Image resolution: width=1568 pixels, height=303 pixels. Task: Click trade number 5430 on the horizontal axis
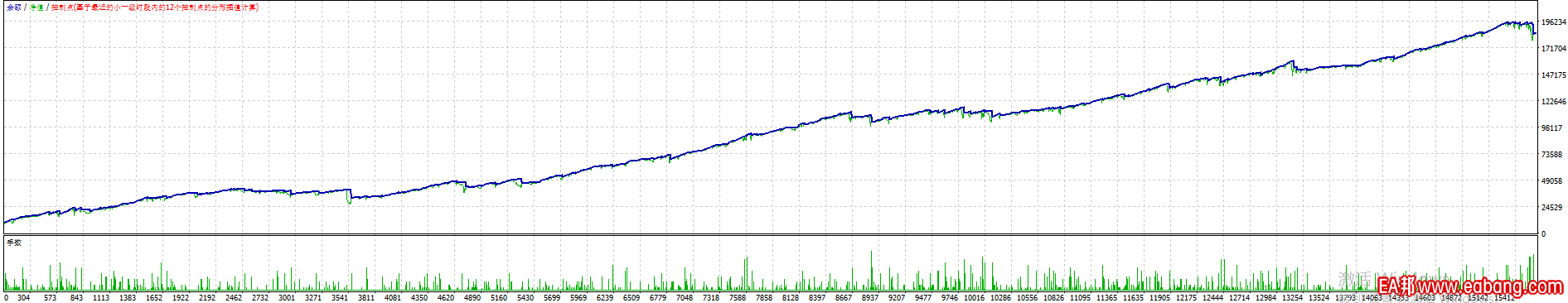525,297
